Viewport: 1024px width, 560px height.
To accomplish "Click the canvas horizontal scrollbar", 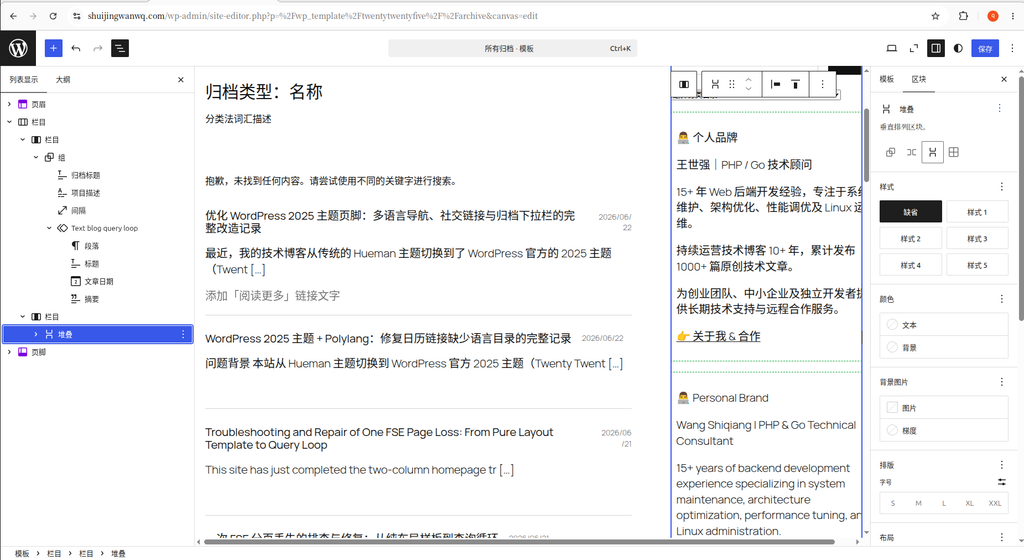I will pos(519,542).
